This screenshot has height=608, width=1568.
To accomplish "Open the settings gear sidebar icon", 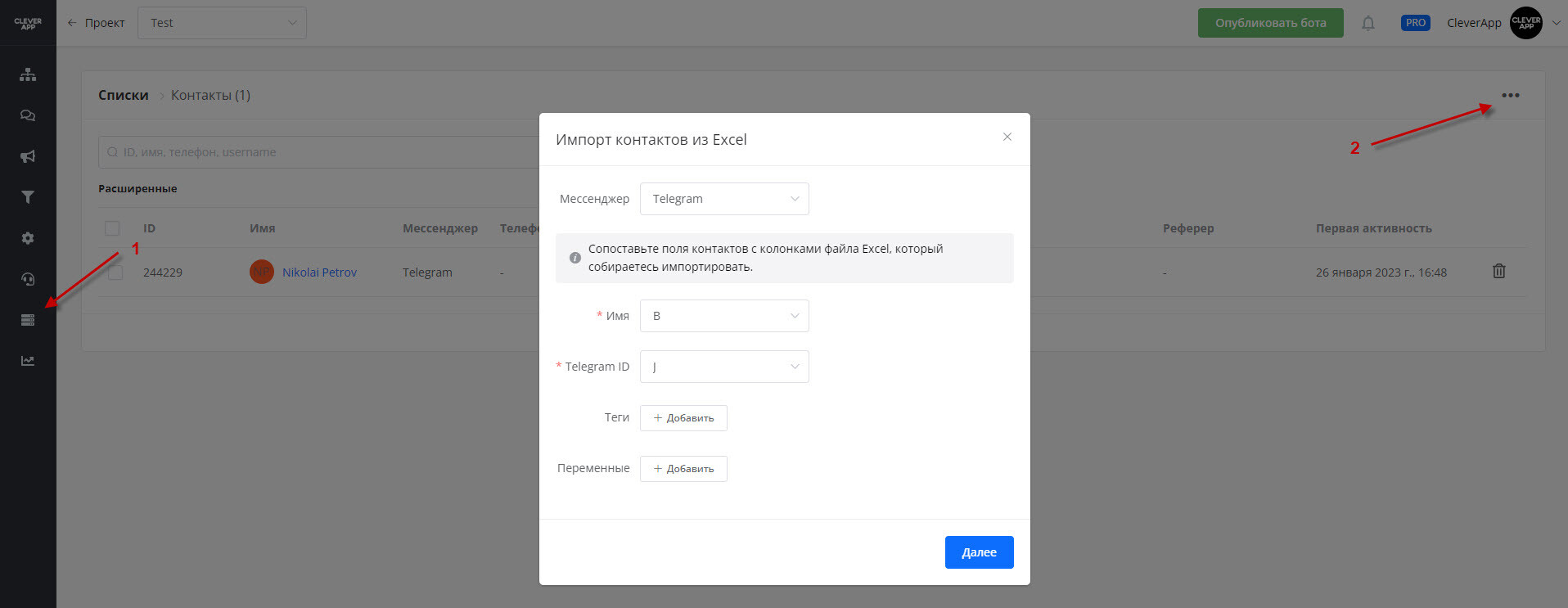I will pyautogui.click(x=28, y=238).
